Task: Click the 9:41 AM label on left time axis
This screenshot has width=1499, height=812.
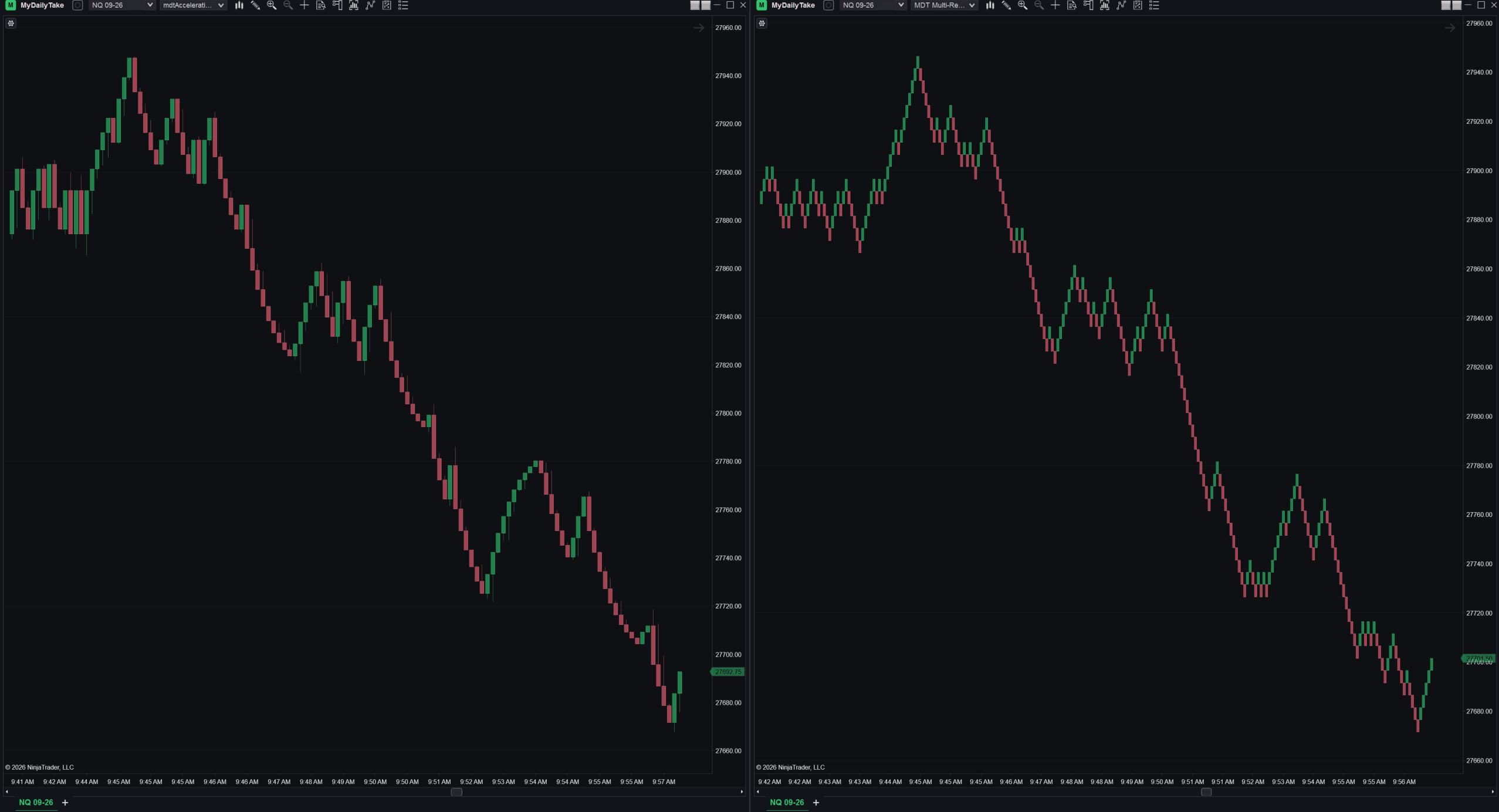Action: 22,781
